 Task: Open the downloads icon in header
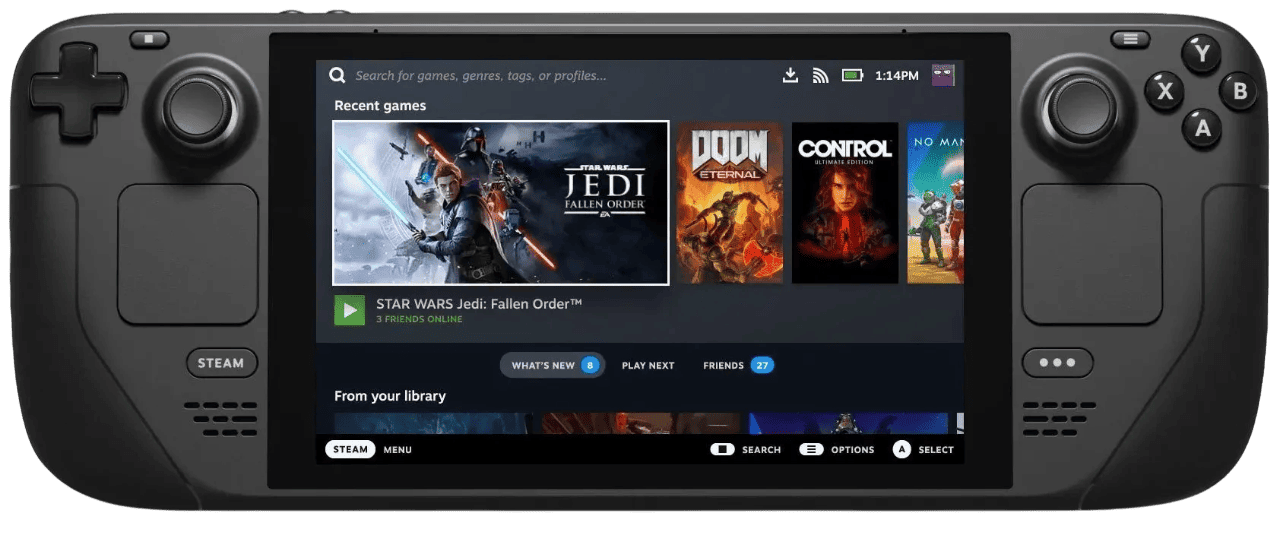790,75
